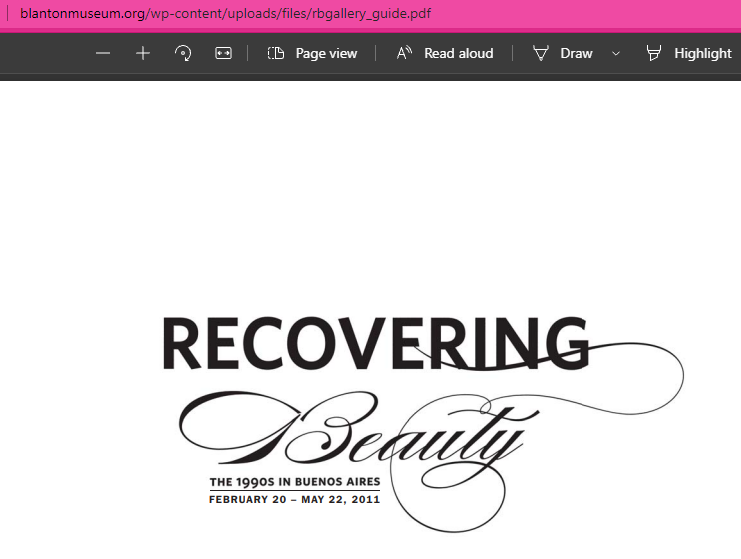Click the RECOVERING title text
This screenshot has height=559, width=741.
pos(376,343)
